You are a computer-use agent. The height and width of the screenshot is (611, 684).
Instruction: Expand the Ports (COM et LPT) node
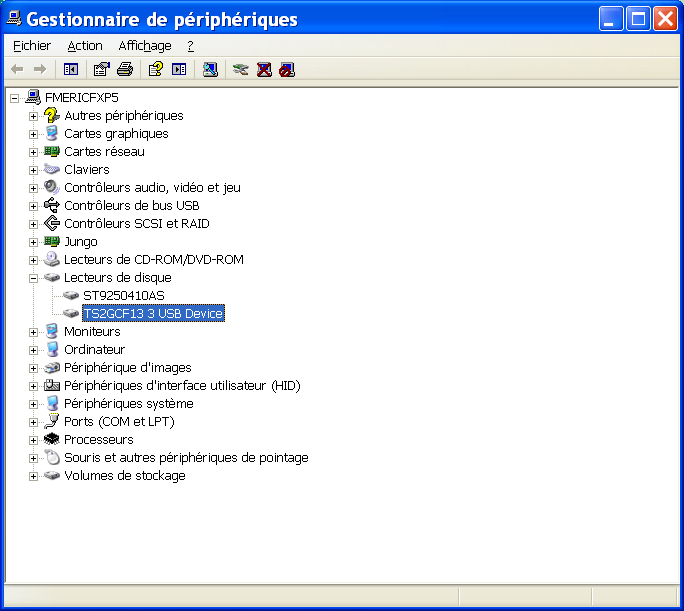coord(33,422)
